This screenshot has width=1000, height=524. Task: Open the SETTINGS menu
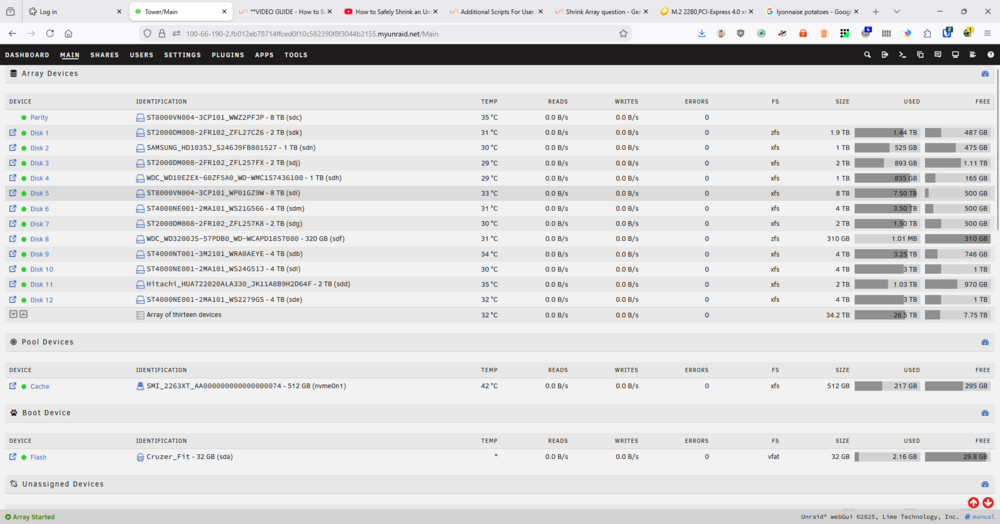point(182,55)
